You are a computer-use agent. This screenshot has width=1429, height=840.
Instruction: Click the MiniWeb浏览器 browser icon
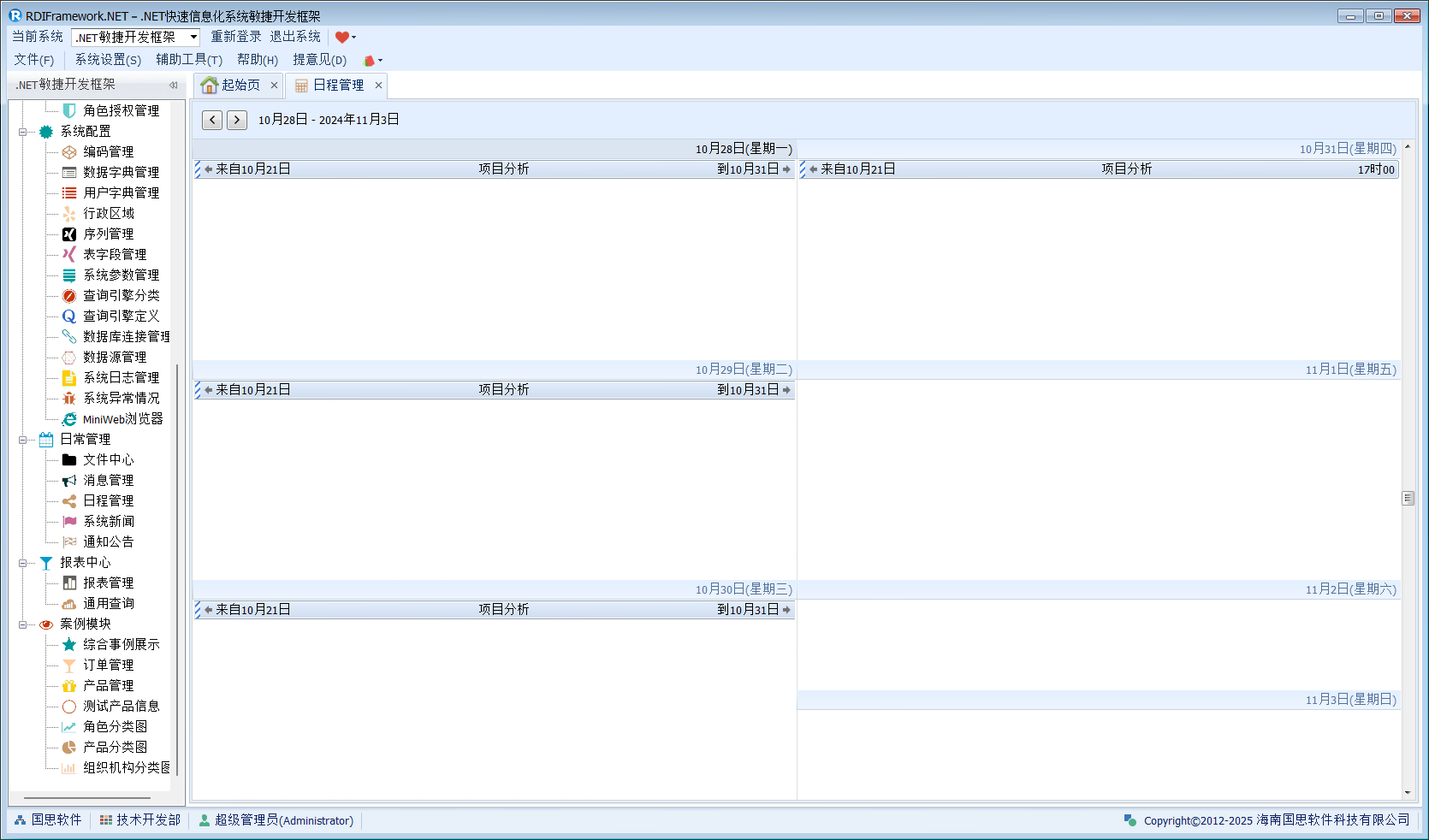pyautogui.click(x=69, y=419)
